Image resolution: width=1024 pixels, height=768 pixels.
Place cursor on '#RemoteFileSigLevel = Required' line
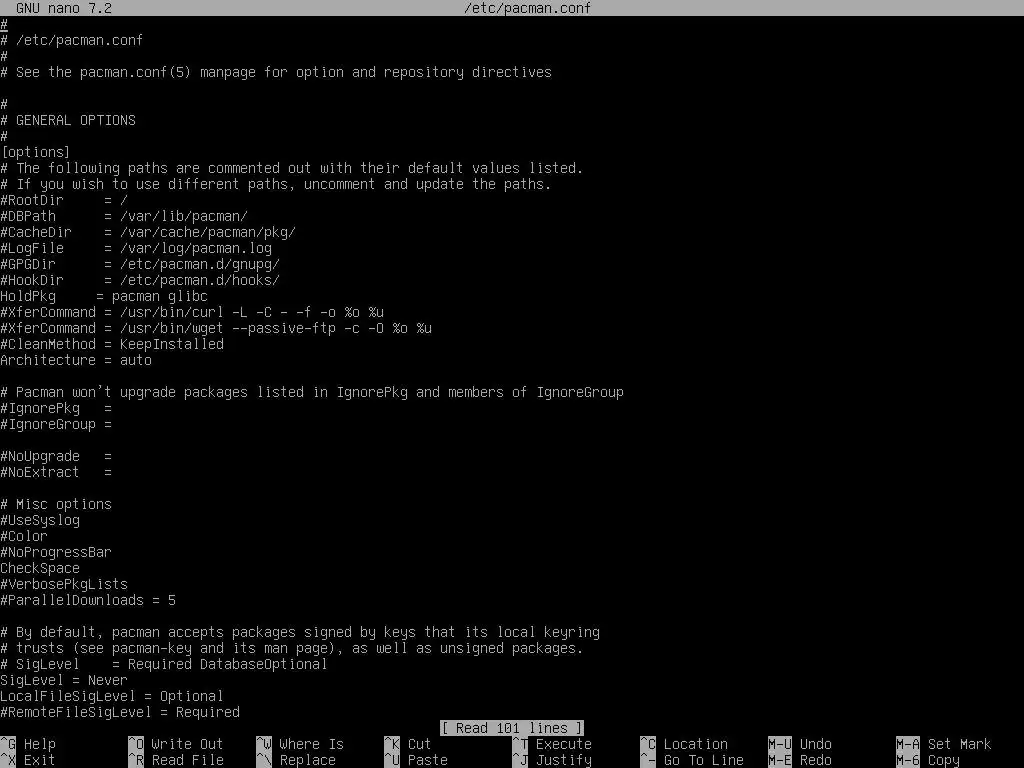pos(120,712)
